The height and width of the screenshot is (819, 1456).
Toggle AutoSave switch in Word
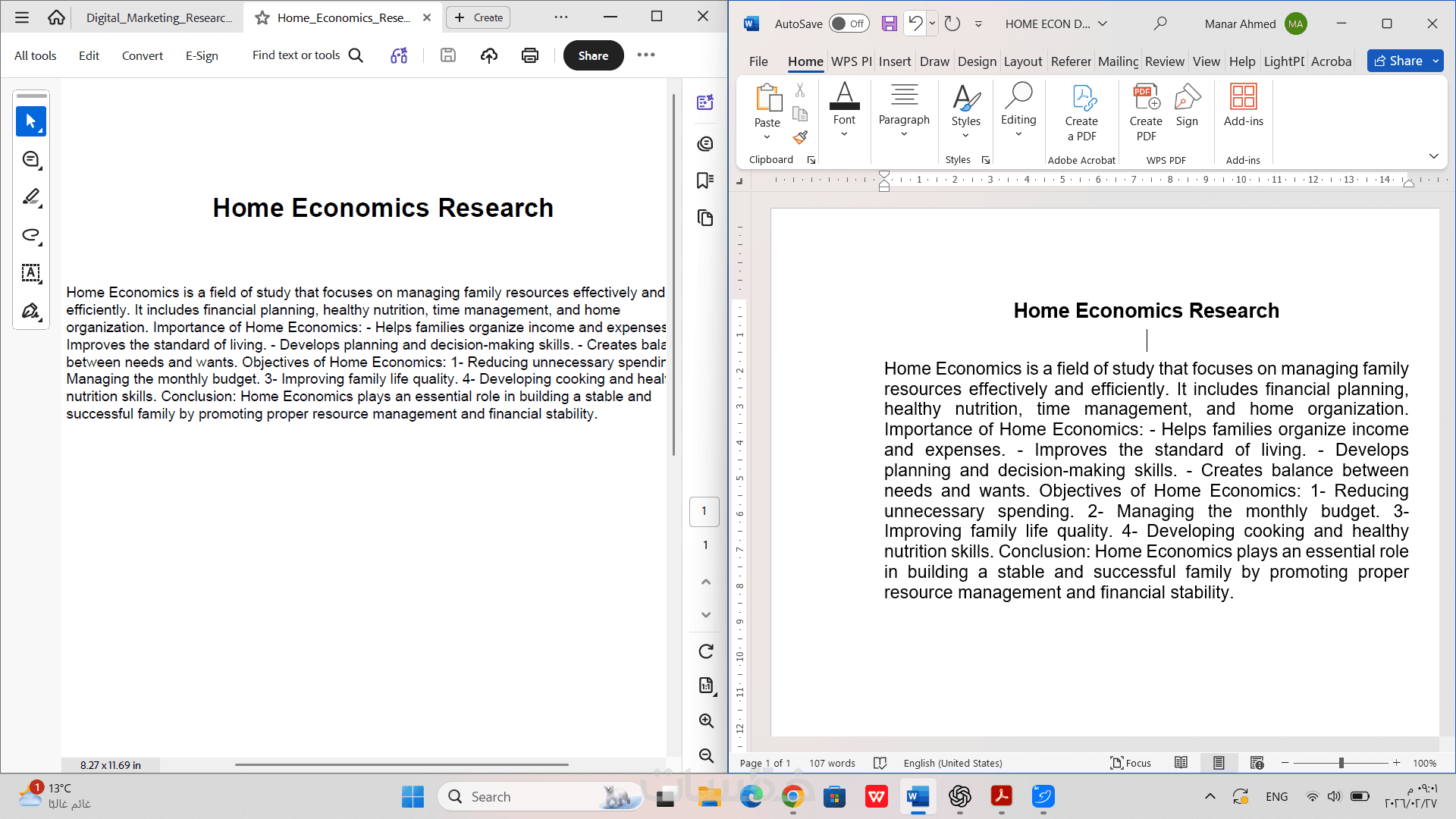click(x=849, y=24)
